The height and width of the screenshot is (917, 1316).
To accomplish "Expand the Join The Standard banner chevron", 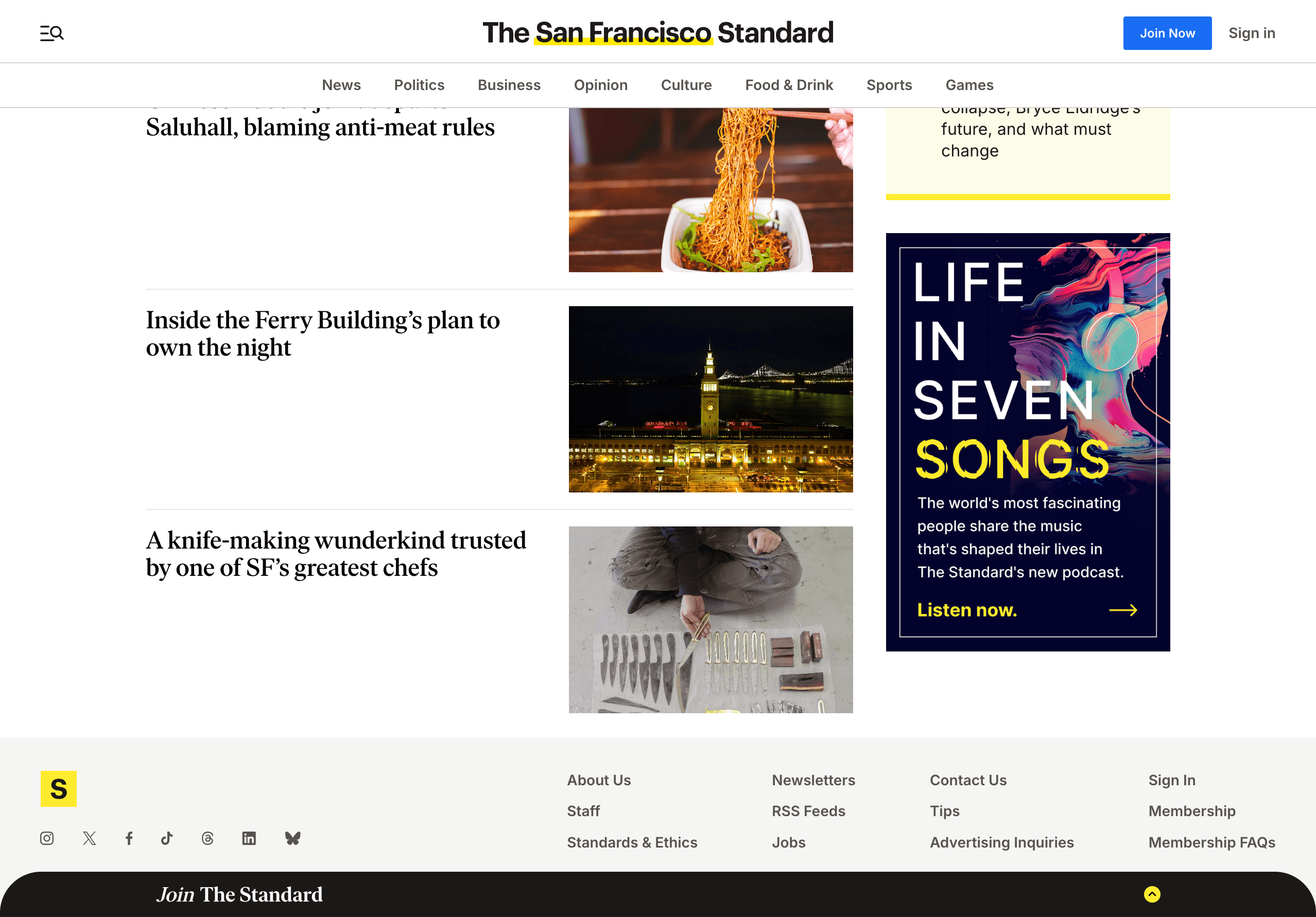I will click(1151, 894).
